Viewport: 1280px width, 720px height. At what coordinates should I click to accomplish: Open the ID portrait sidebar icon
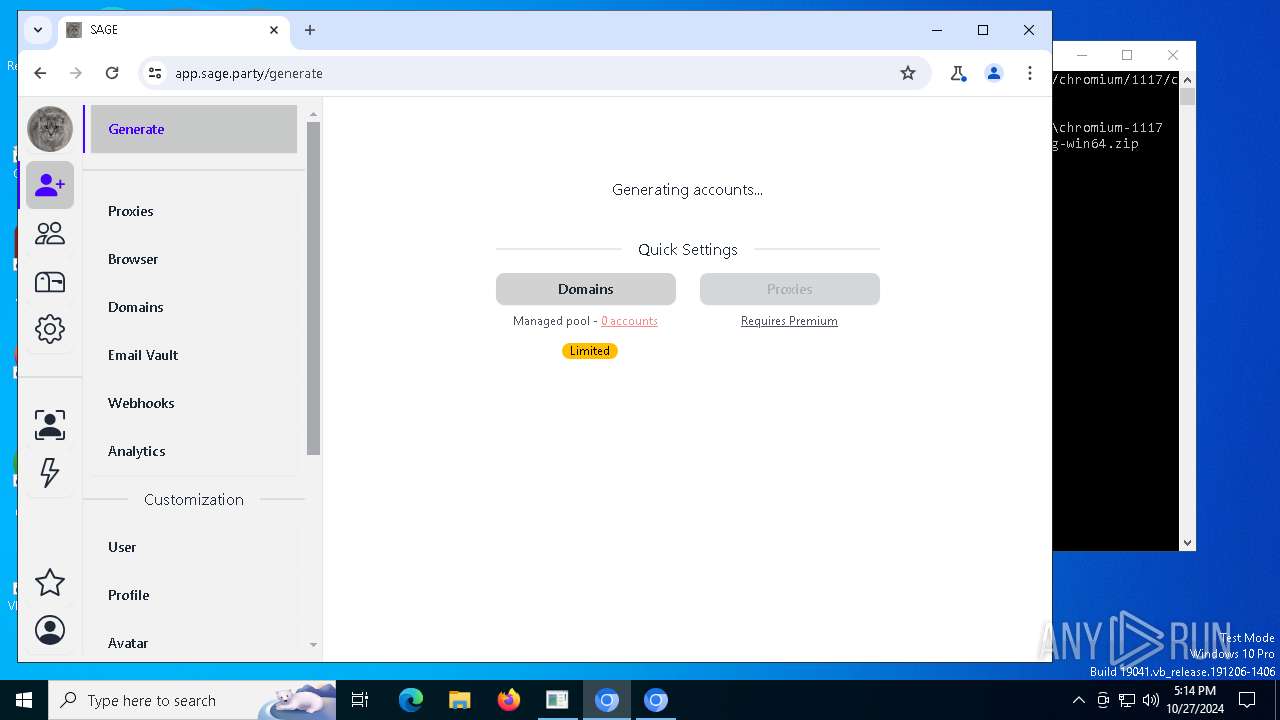[x=50, y=424]
